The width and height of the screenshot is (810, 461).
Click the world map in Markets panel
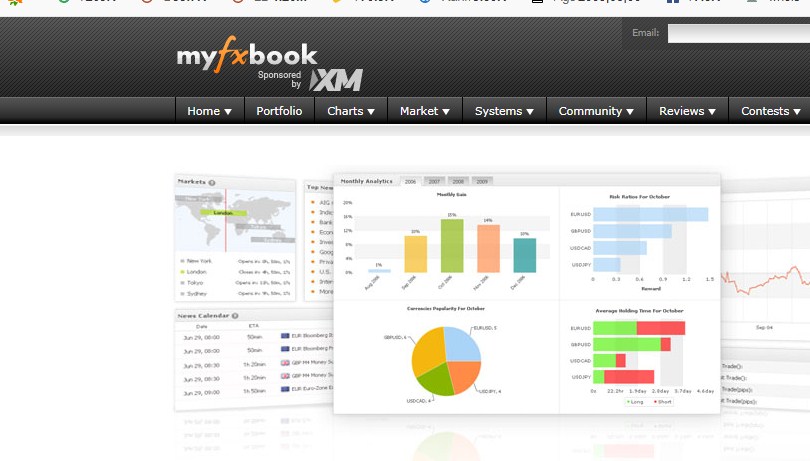tap(234, 217)
